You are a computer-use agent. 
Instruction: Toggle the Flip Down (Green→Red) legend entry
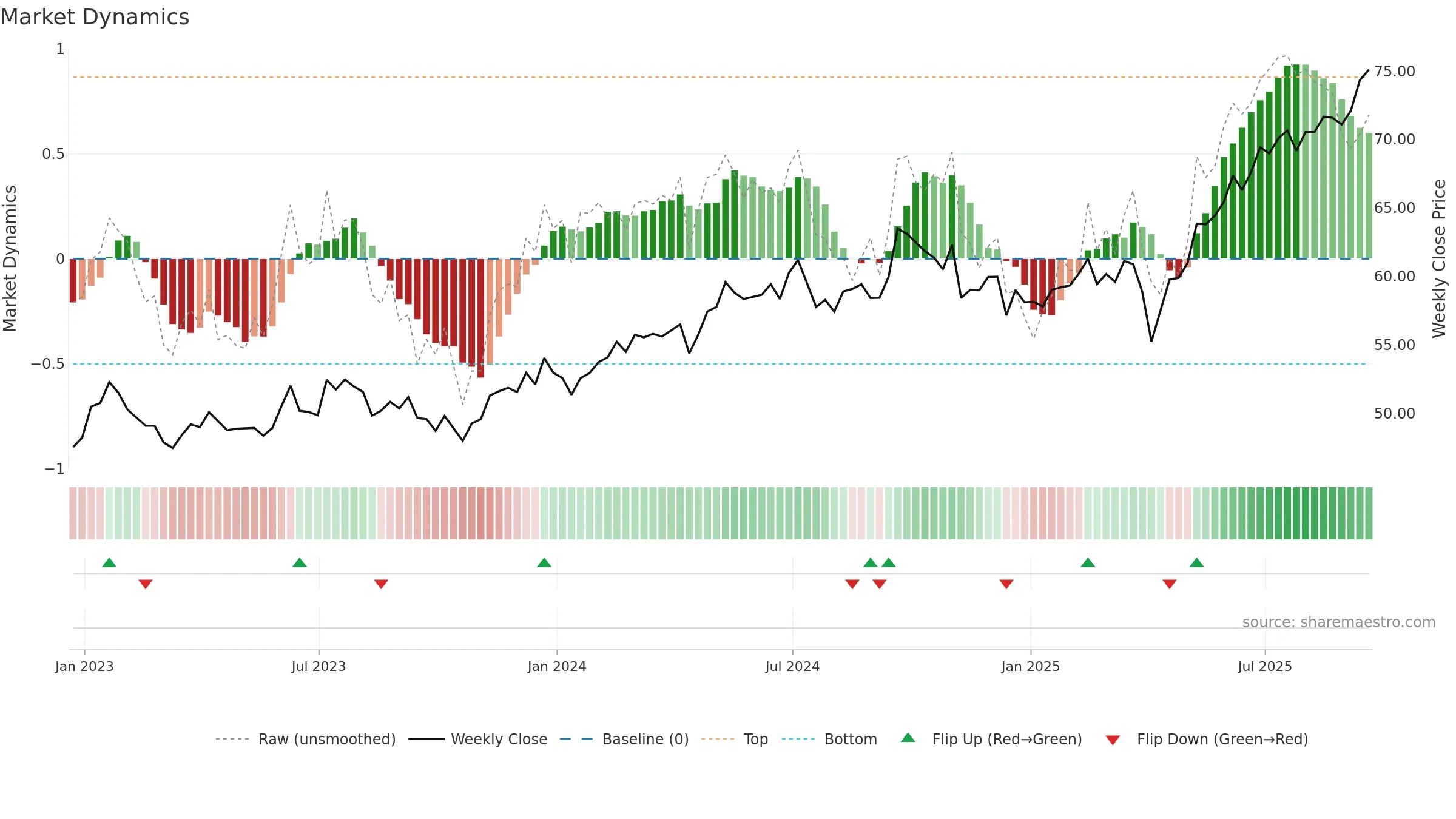point(1206,739)
